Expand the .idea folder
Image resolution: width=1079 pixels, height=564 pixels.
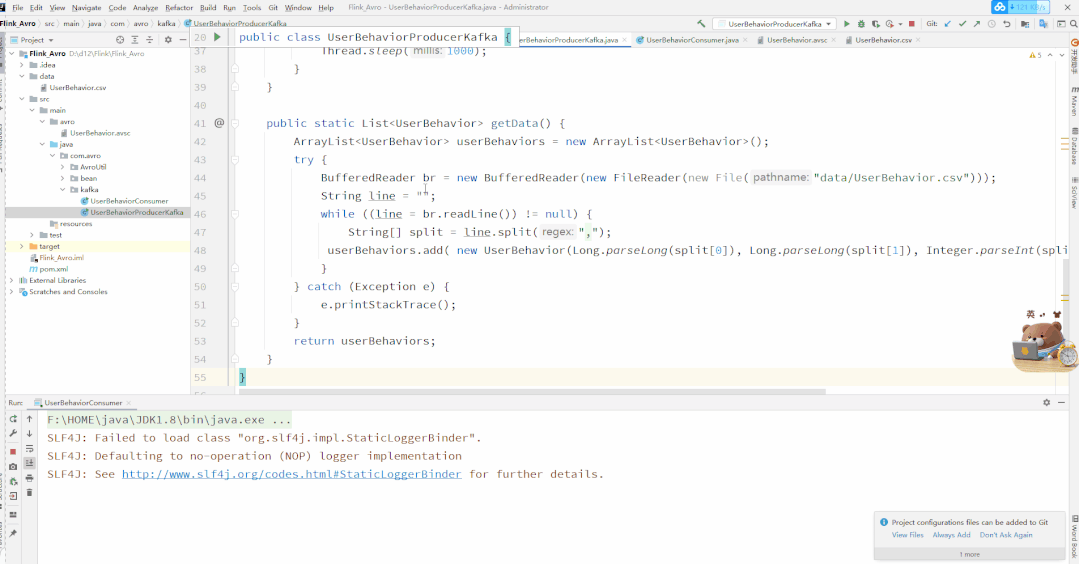tap(22, 65)
